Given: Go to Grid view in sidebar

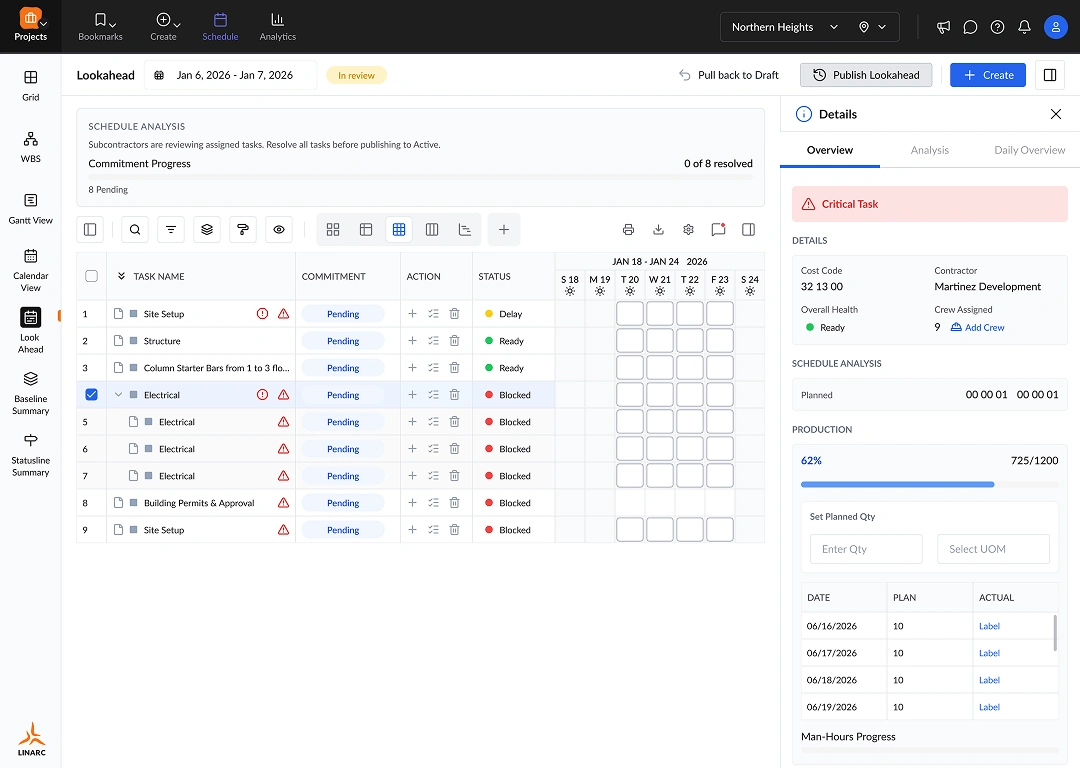Looking at the screenshot, I should tap(30, 85).
